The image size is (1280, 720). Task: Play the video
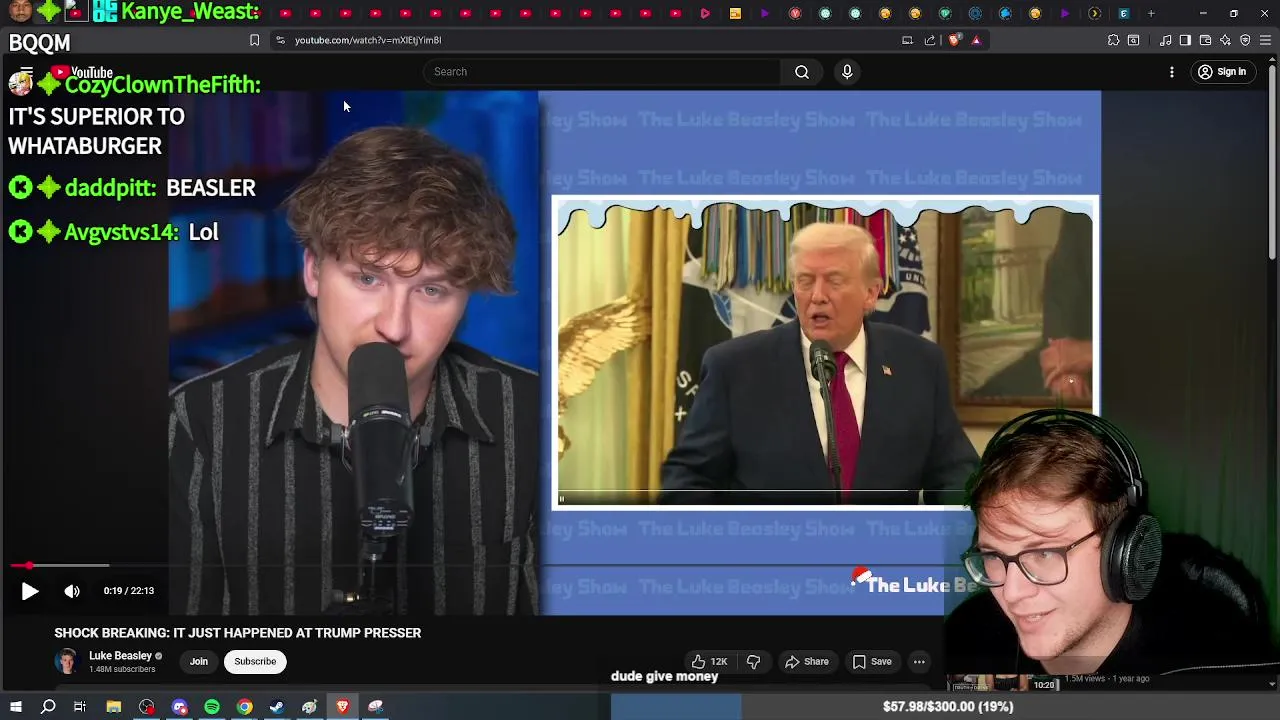point(30,591)
